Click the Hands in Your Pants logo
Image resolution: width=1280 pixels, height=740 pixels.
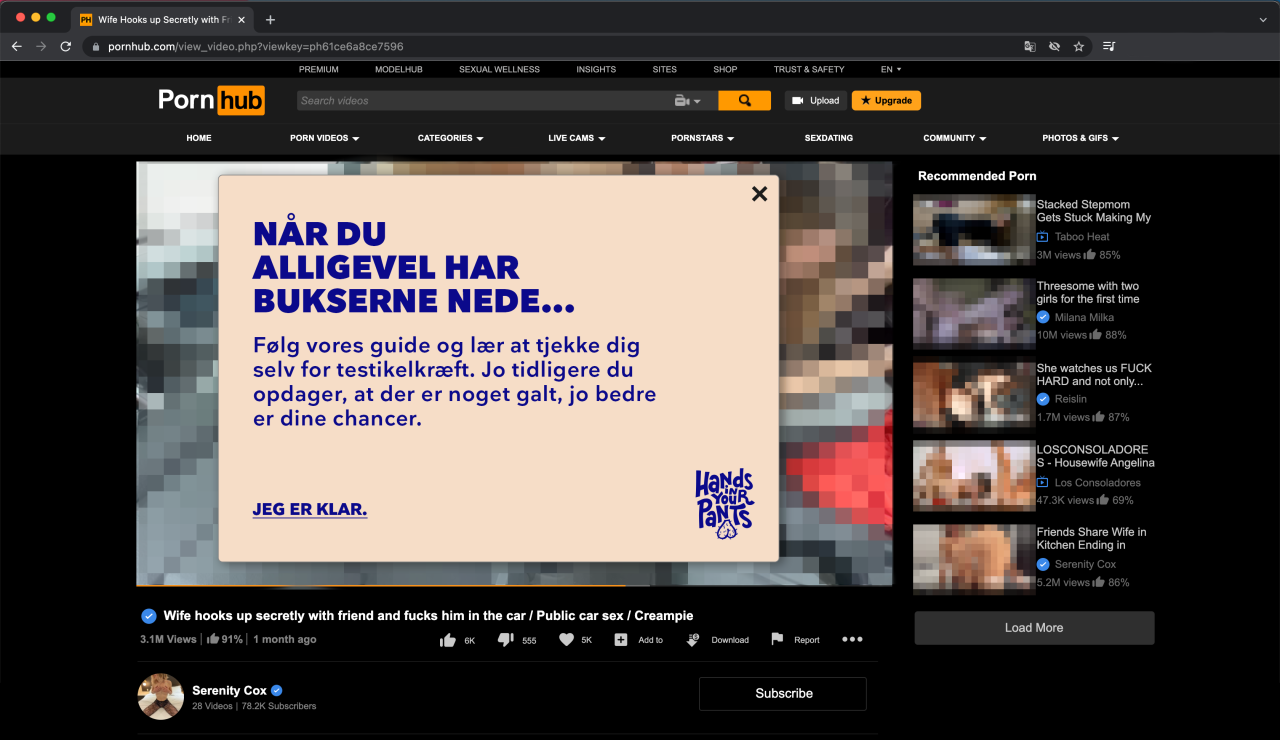(x=724, y=504)
